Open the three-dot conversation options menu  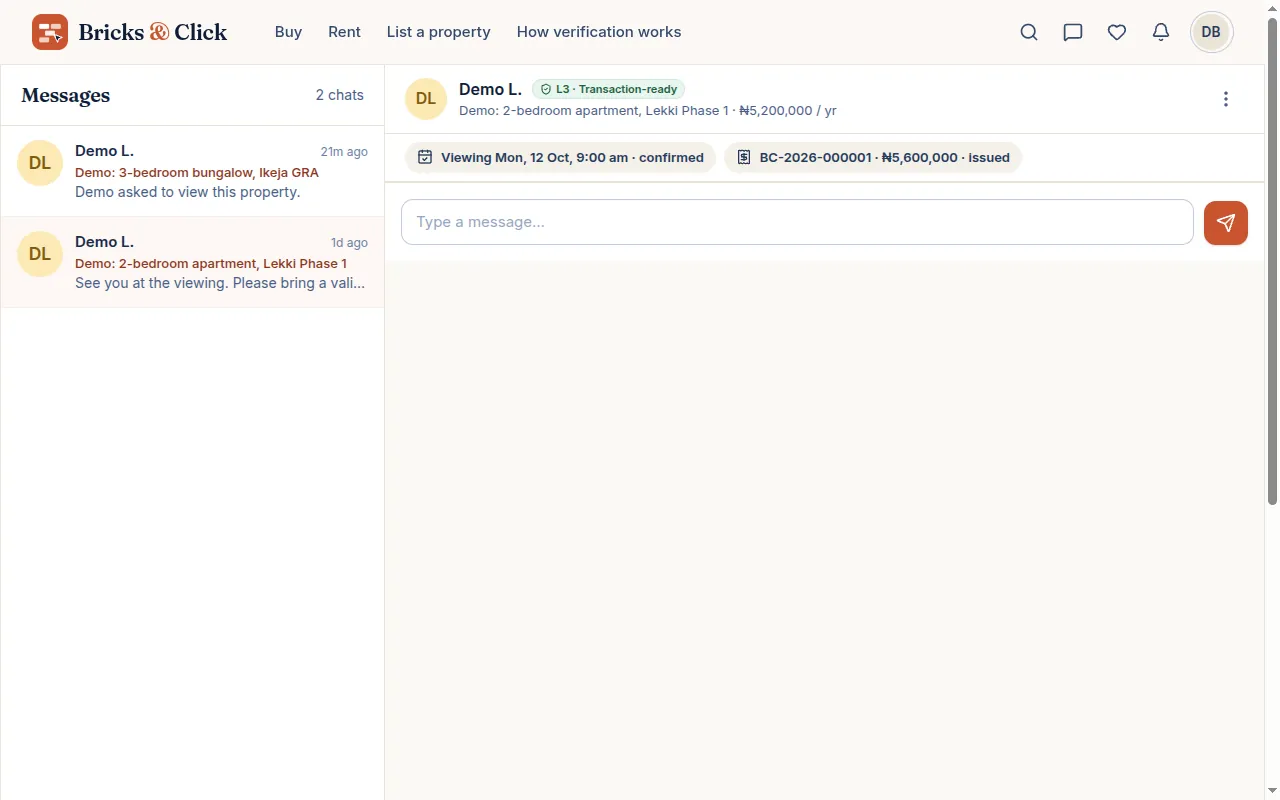(x=1226, y=99)
